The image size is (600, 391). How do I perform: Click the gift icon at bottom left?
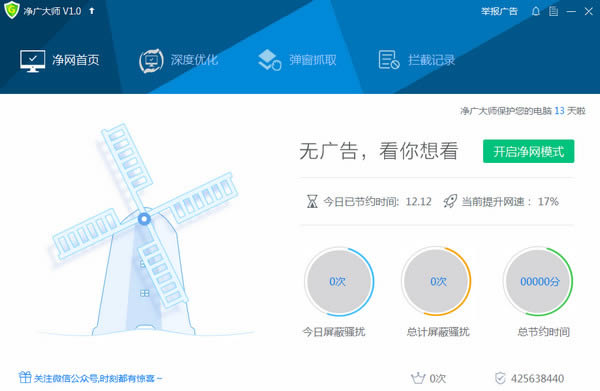pos(25,378)
